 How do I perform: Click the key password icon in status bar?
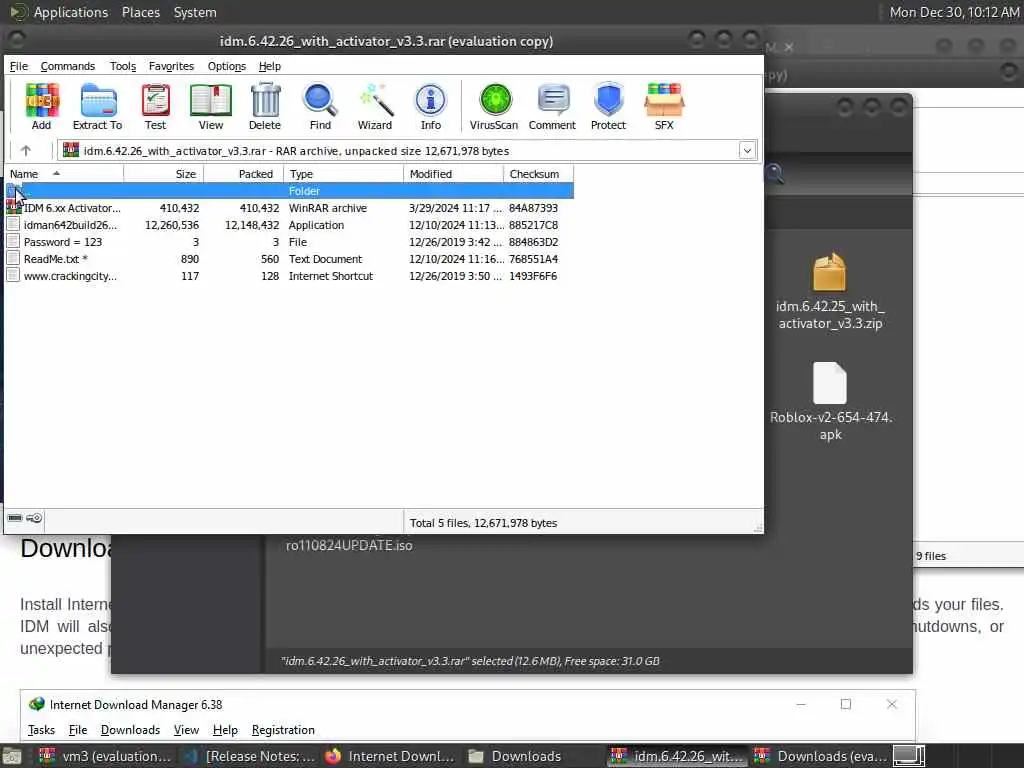click(x=34, y=518)
